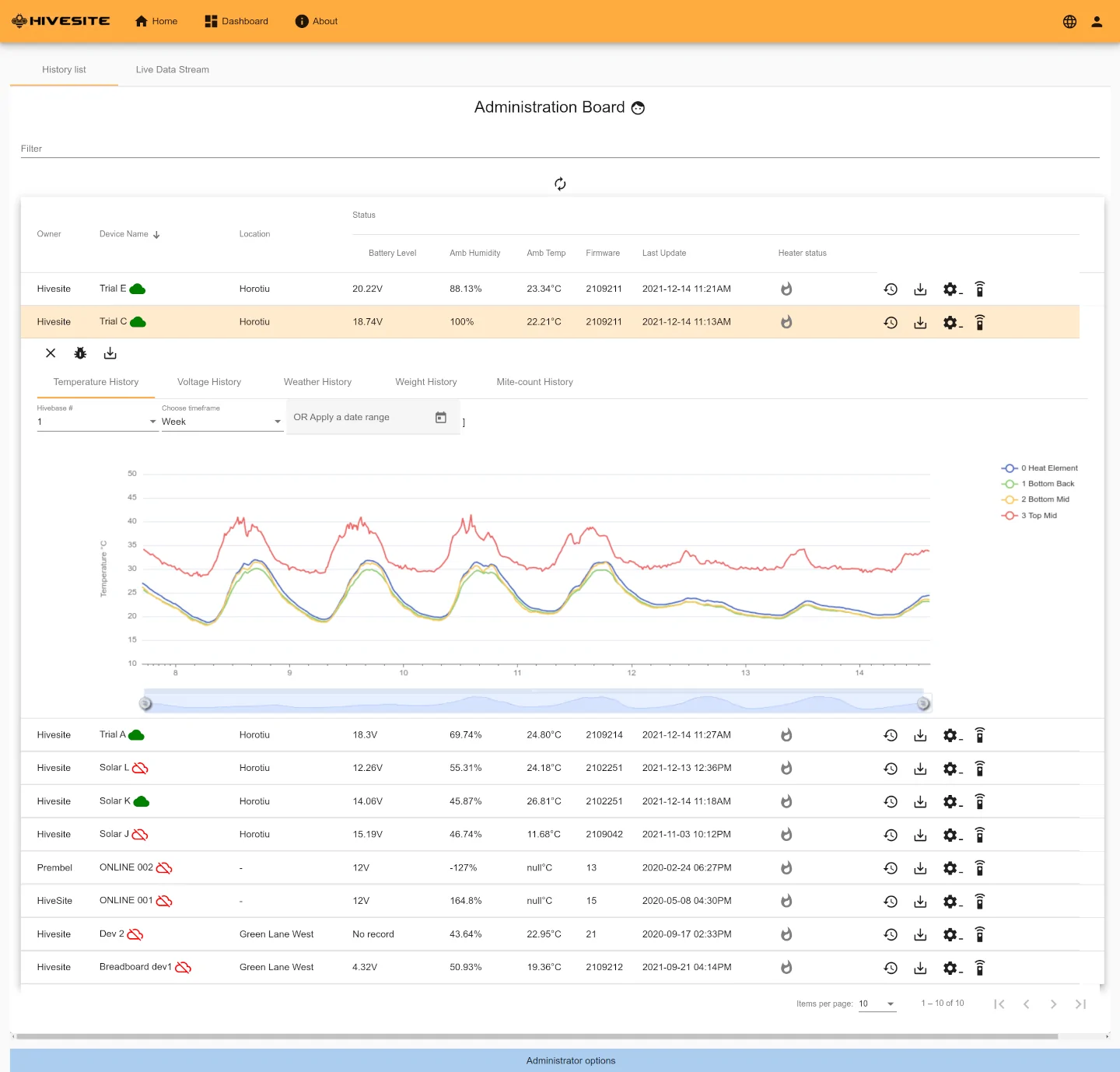Click the Owner column header
Viewport: 1120px width, 1072px height.
coord(49,234)
